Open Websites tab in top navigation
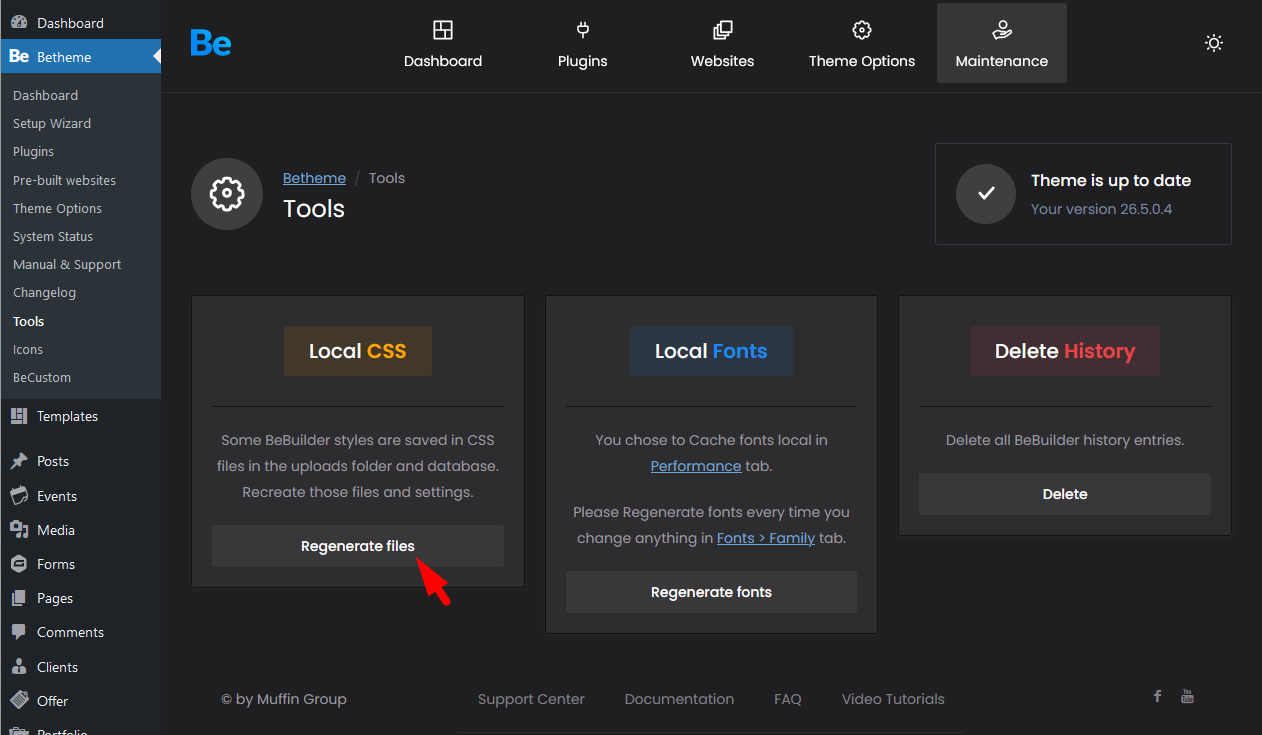The width and height of the screenshot is (1262, 735). (x=722, y=44)
